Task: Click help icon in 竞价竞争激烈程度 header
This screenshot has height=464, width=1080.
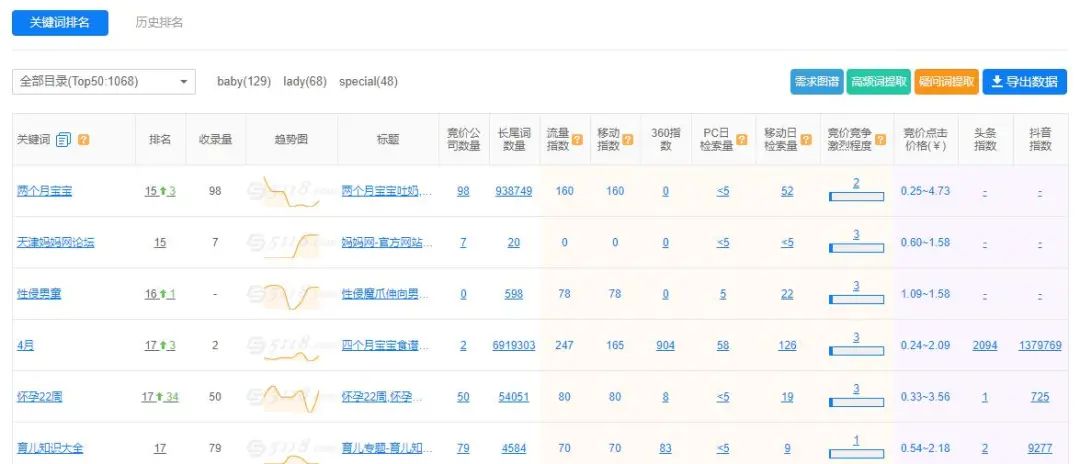Action: [x=879, y=140]
